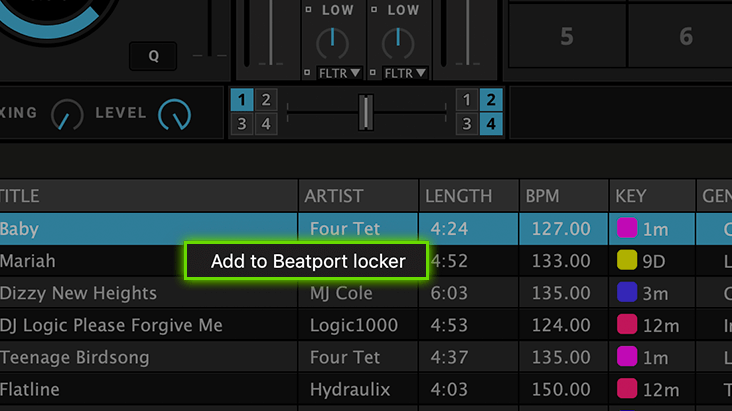Toggle deck 4 on right crossfader assign

pyautogui.click(x=491, y=124)
